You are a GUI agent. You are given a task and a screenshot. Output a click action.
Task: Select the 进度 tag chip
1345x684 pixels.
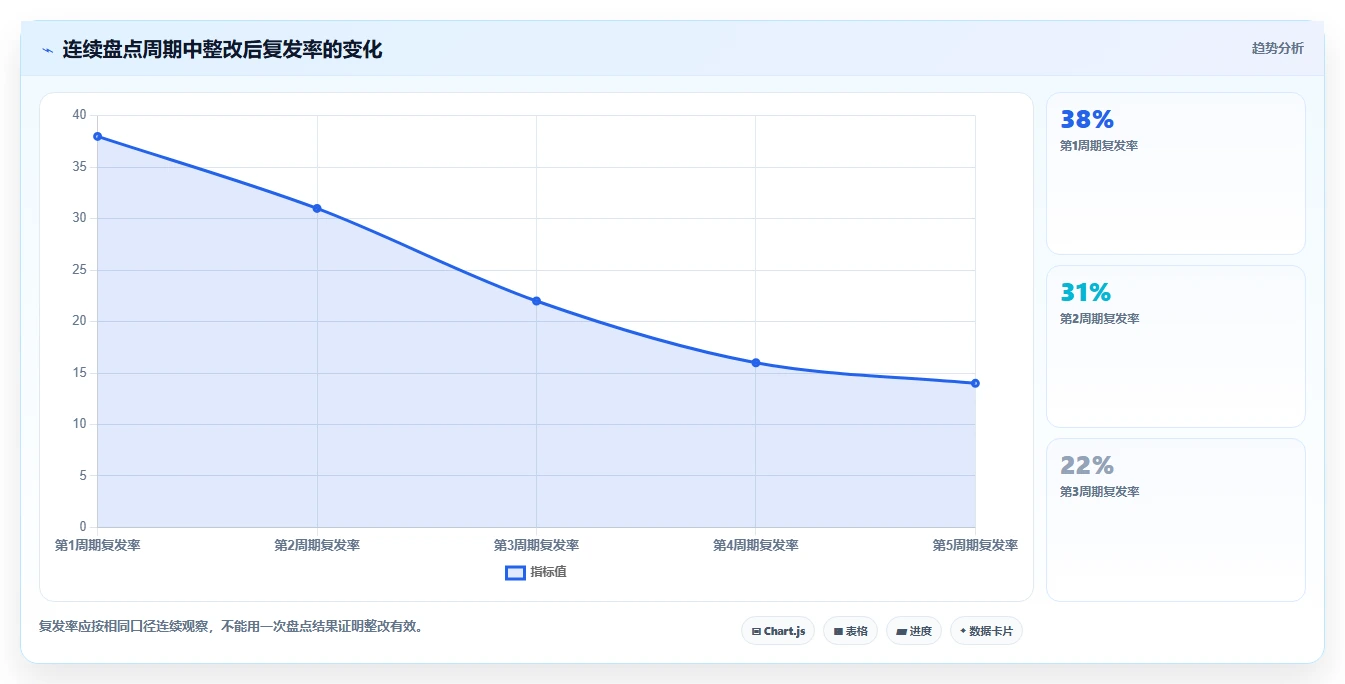point(914,631)
